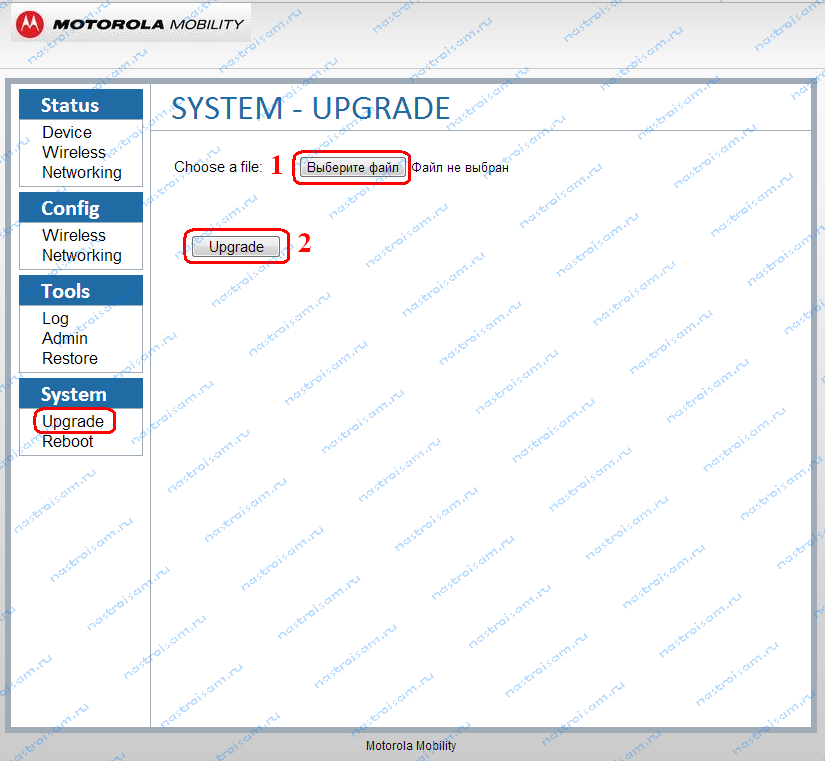Select Reboot under the System section
825x761 pixels.
tap(68, 441)
